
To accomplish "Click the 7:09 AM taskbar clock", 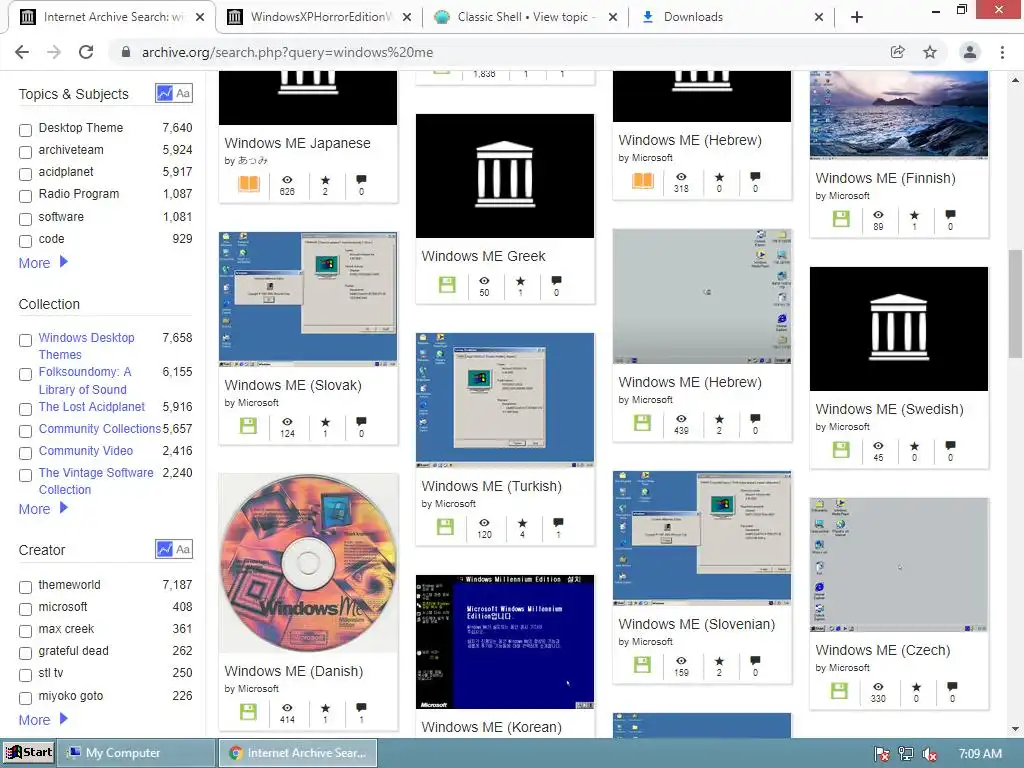I will tap(980, 754).
